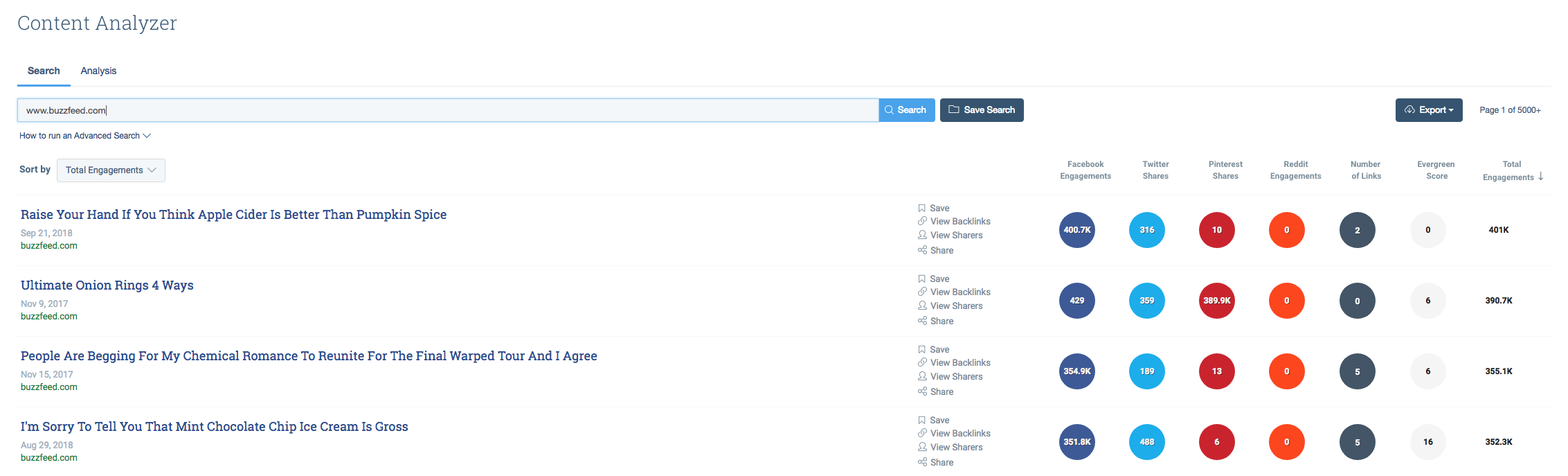Click buzzfeed.com domain under Onion Rings article
The height and width of the screenshot is (476, 1568).
[49, 317]
